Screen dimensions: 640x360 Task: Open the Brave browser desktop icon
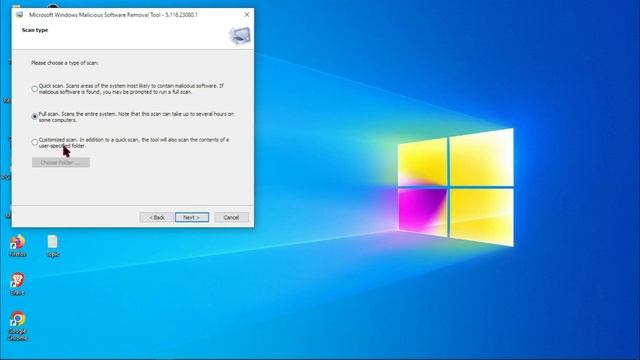pyautogui.click(x=18, y=284)
